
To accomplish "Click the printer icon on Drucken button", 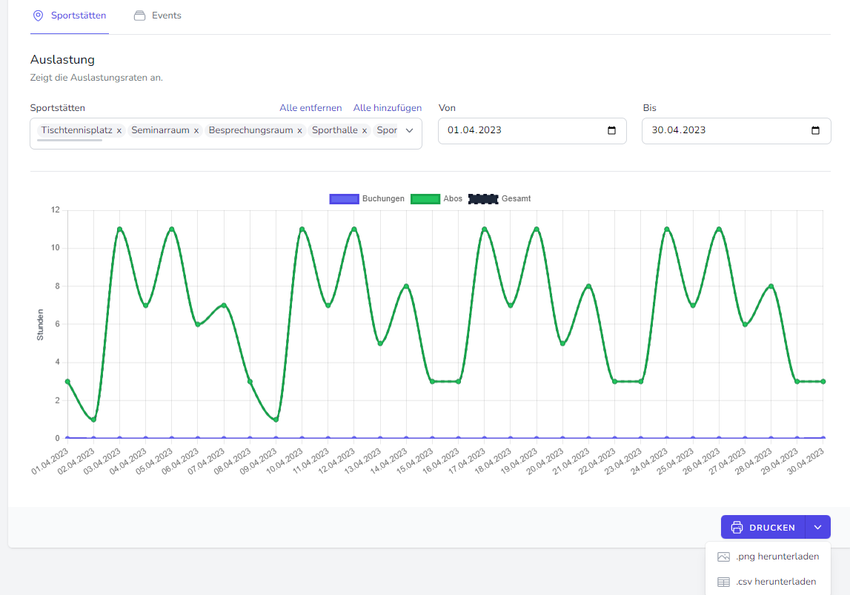I will [x=737, y=528].
